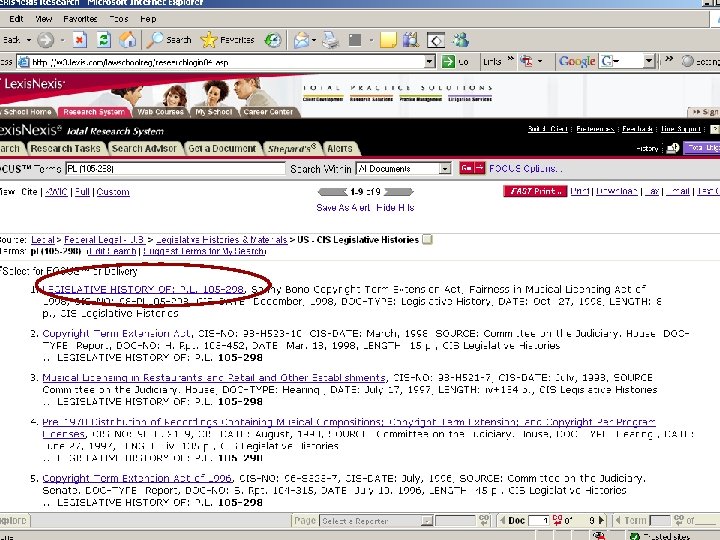Select the Hide Hits link

pyautogui.click(x=395, y=208)
